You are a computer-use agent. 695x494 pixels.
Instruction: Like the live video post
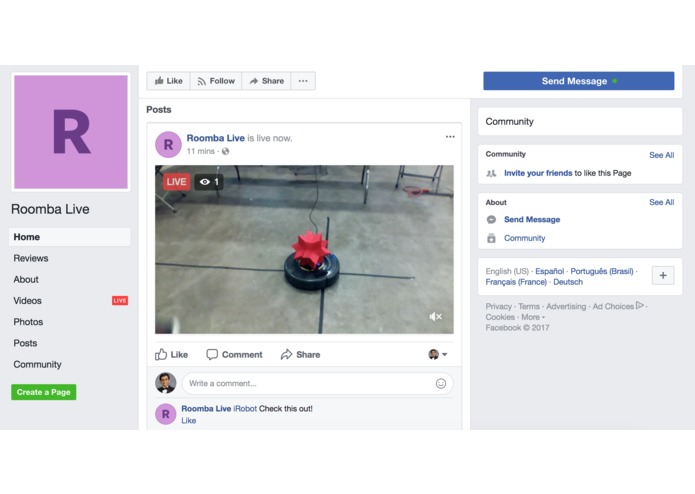click(x=172, y=354)
